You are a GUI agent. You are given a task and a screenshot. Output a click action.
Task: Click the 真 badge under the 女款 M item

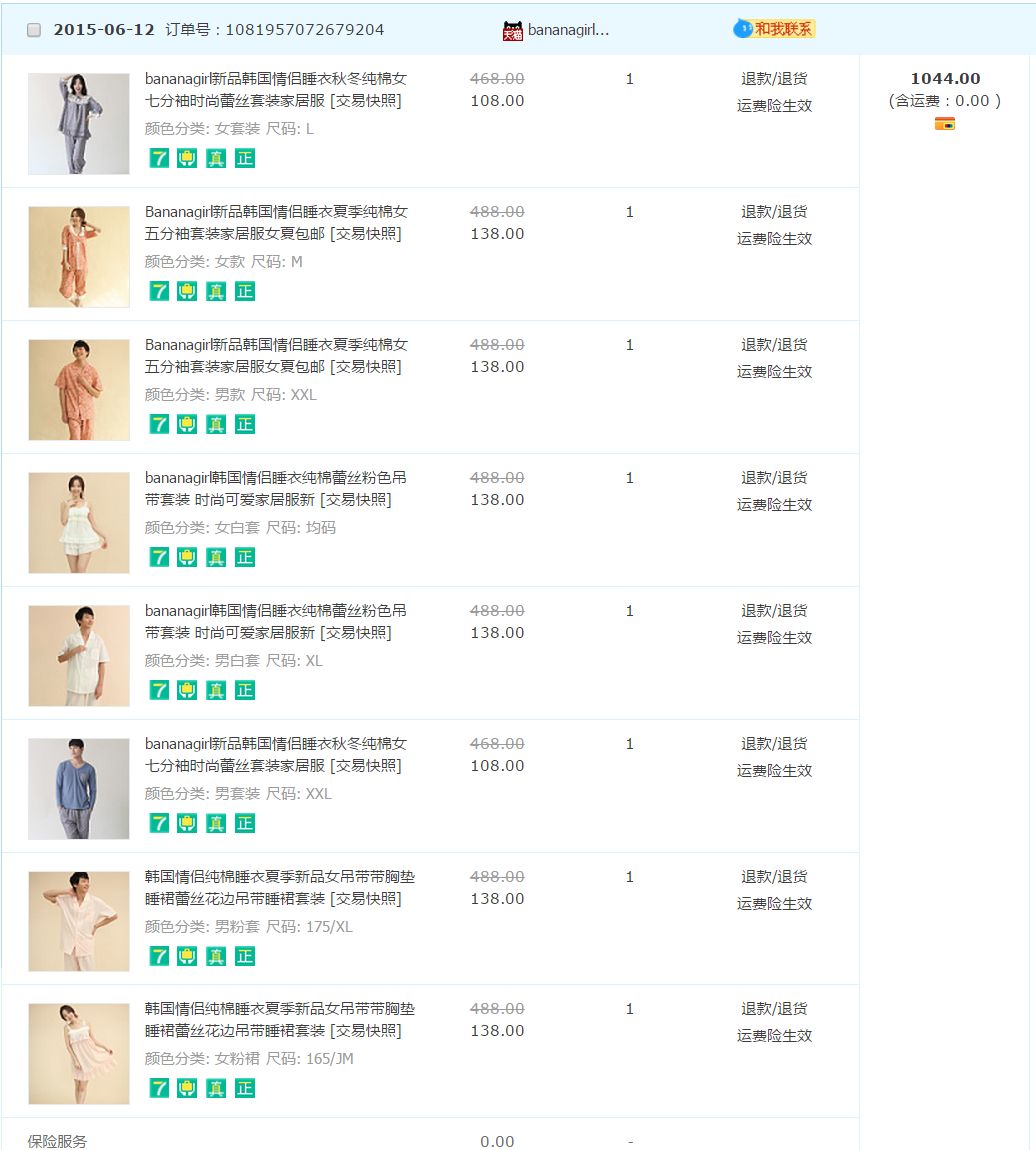216,291
